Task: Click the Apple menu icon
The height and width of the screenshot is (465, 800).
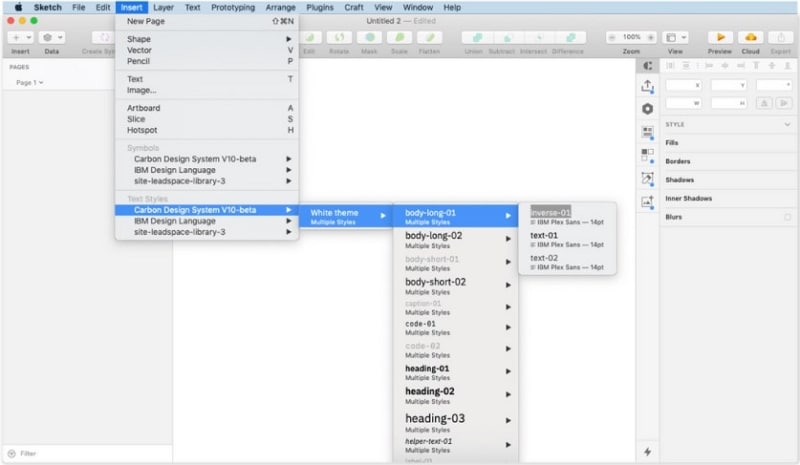Action: click(18, 7)
